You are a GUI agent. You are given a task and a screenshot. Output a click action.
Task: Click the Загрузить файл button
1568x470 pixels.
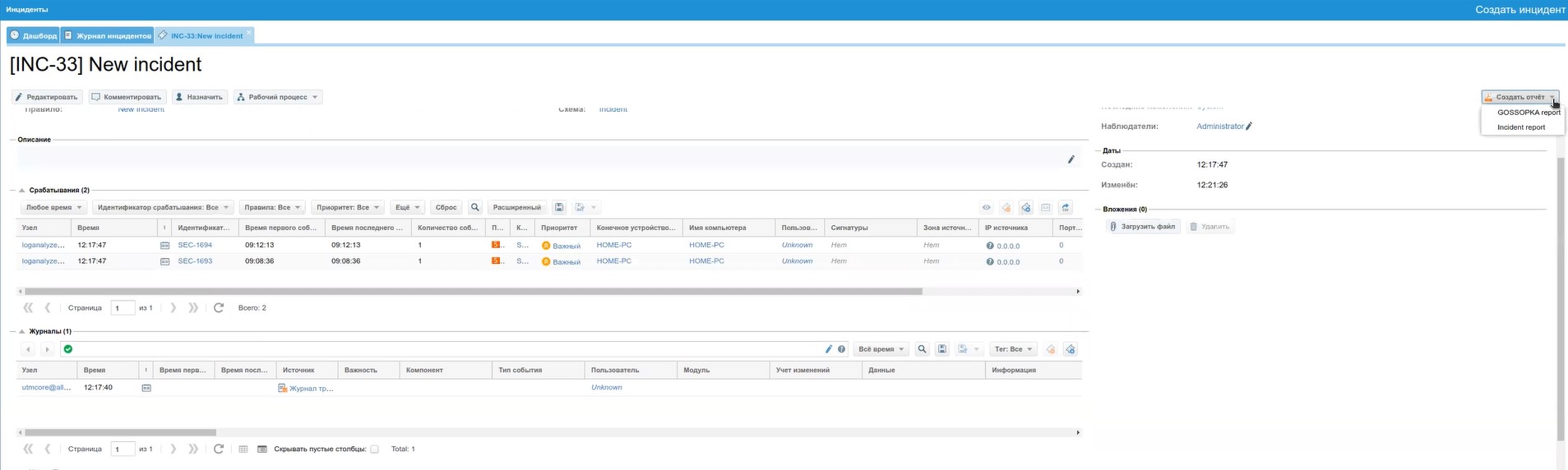point(1142,227)
